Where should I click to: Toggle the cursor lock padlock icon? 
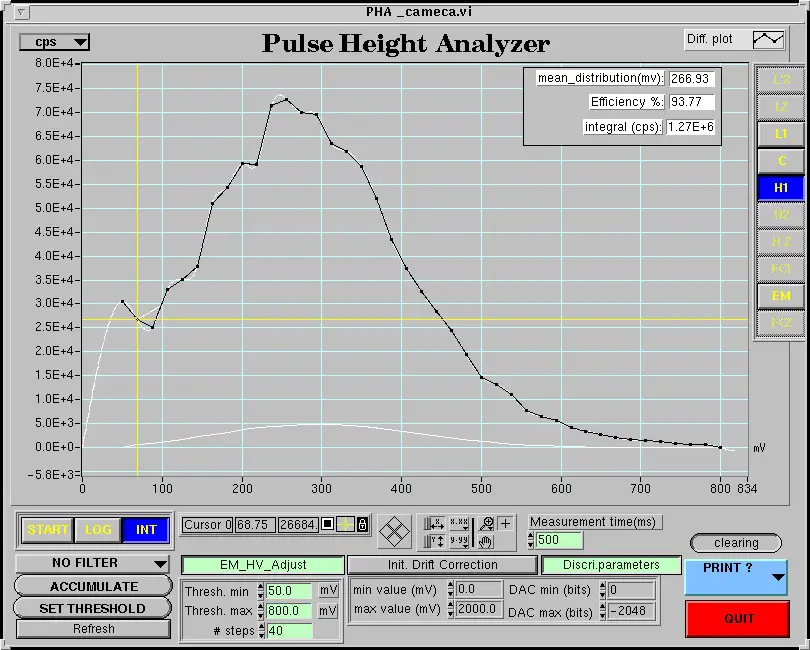[363, 524]
